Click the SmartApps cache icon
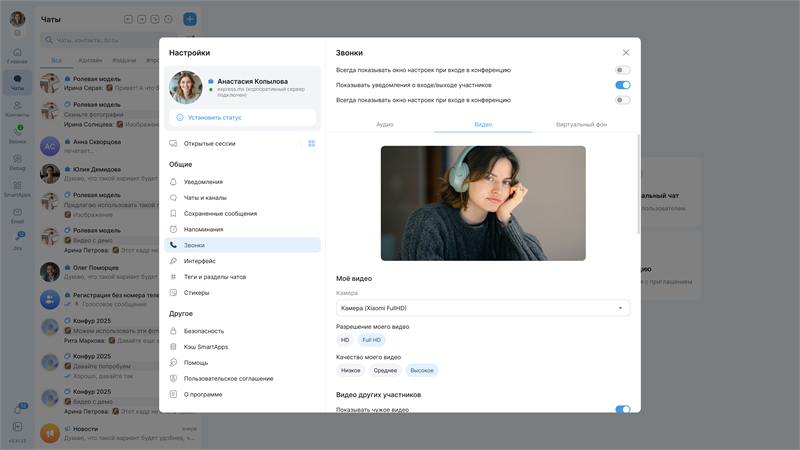This screenshot has height=450, width=800. click(x=174, y=346)
